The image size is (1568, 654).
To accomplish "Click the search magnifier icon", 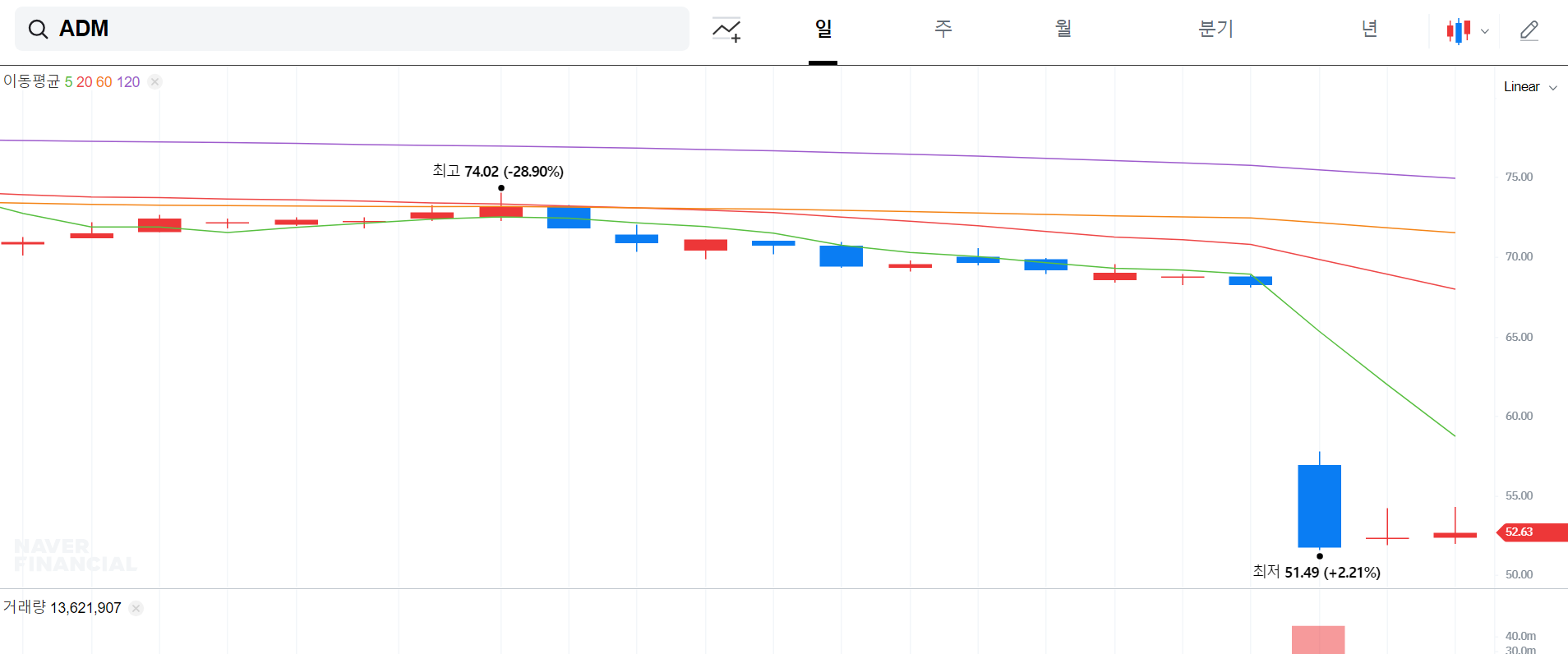I will coord(38,30).
